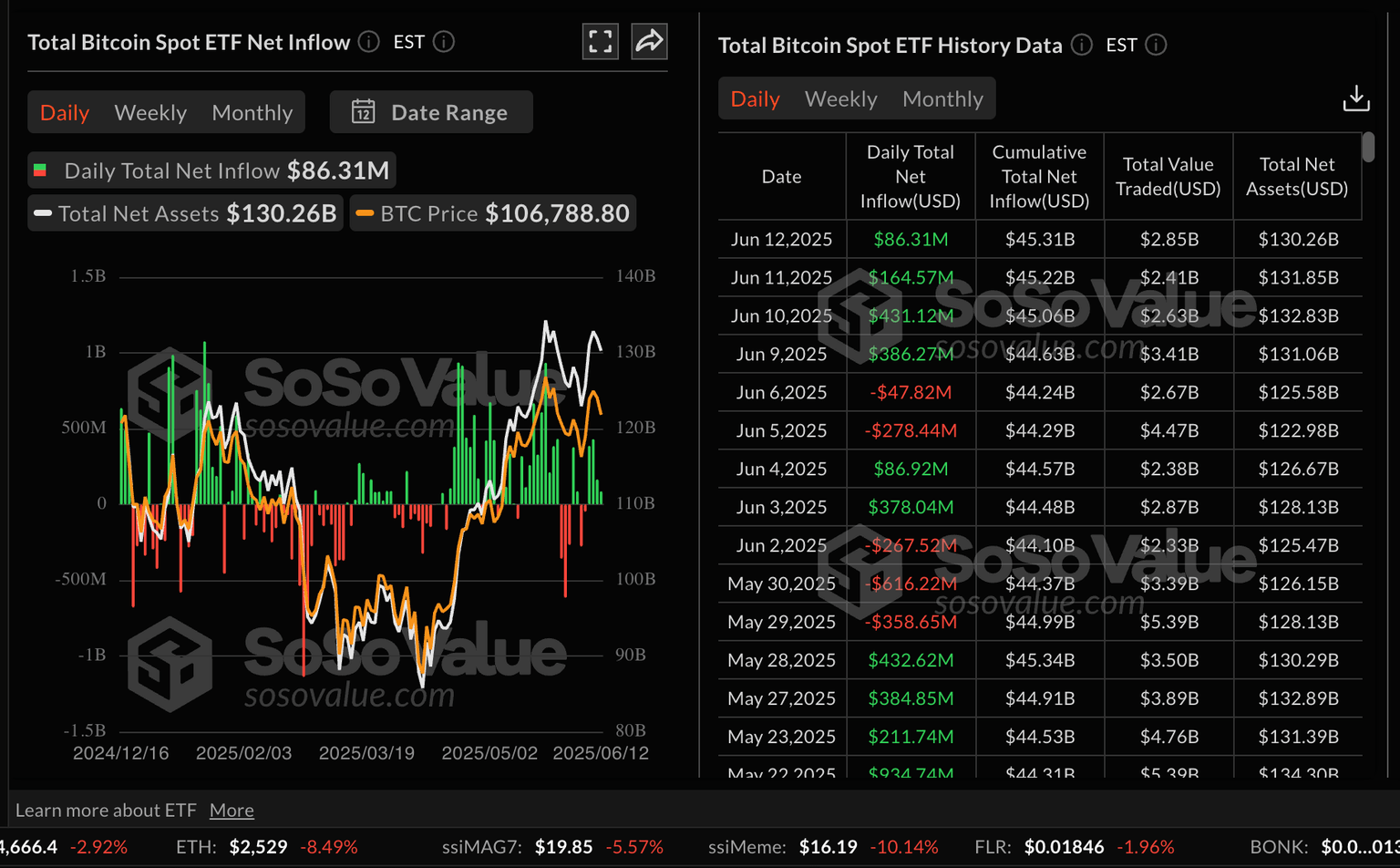The width and height of the screenshot is (1400, 868).
Task: Switch the Net Inflow chart to Monthly
Action: click(252, 112)
